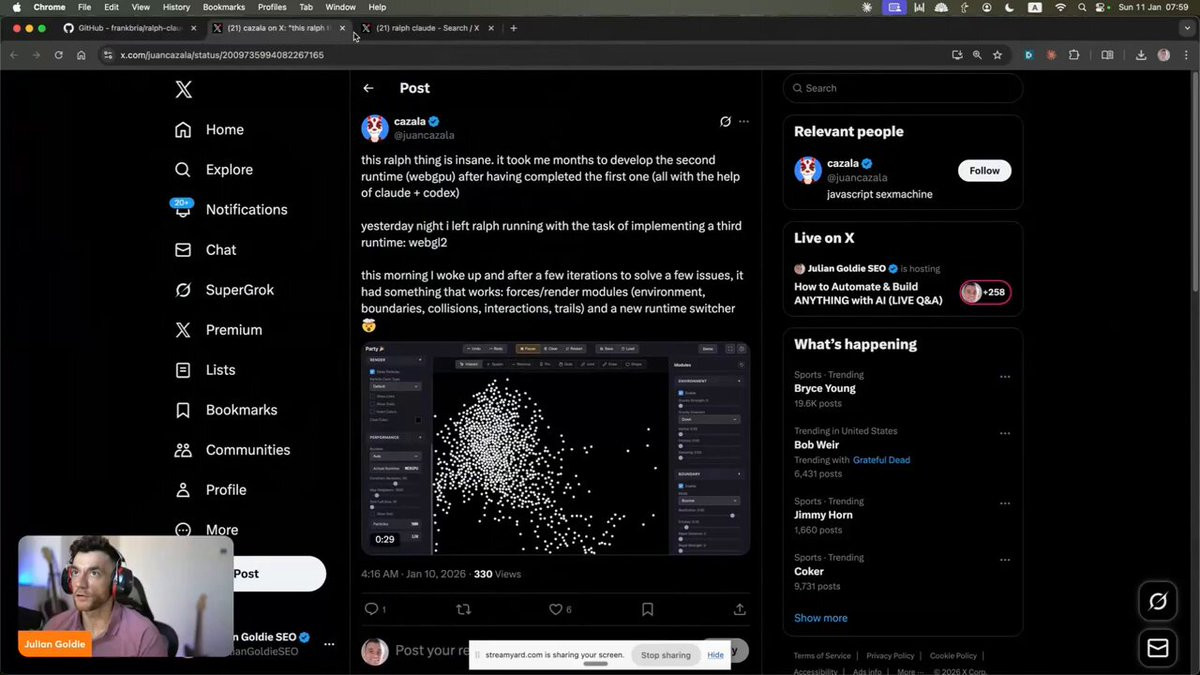This screenshot has height=675, width=1200.
Task: Open three-dot menu on cazala's post
Action: (x=743, y=121)
